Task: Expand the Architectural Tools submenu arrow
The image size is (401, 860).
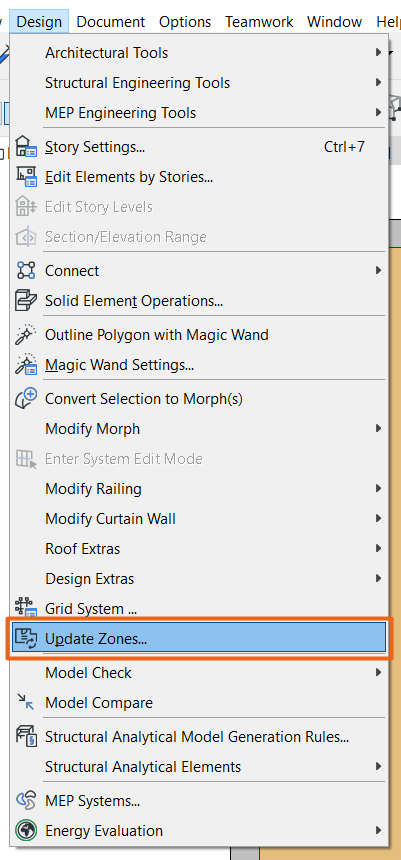Action: pyautogui.click(x=379, y=53)
